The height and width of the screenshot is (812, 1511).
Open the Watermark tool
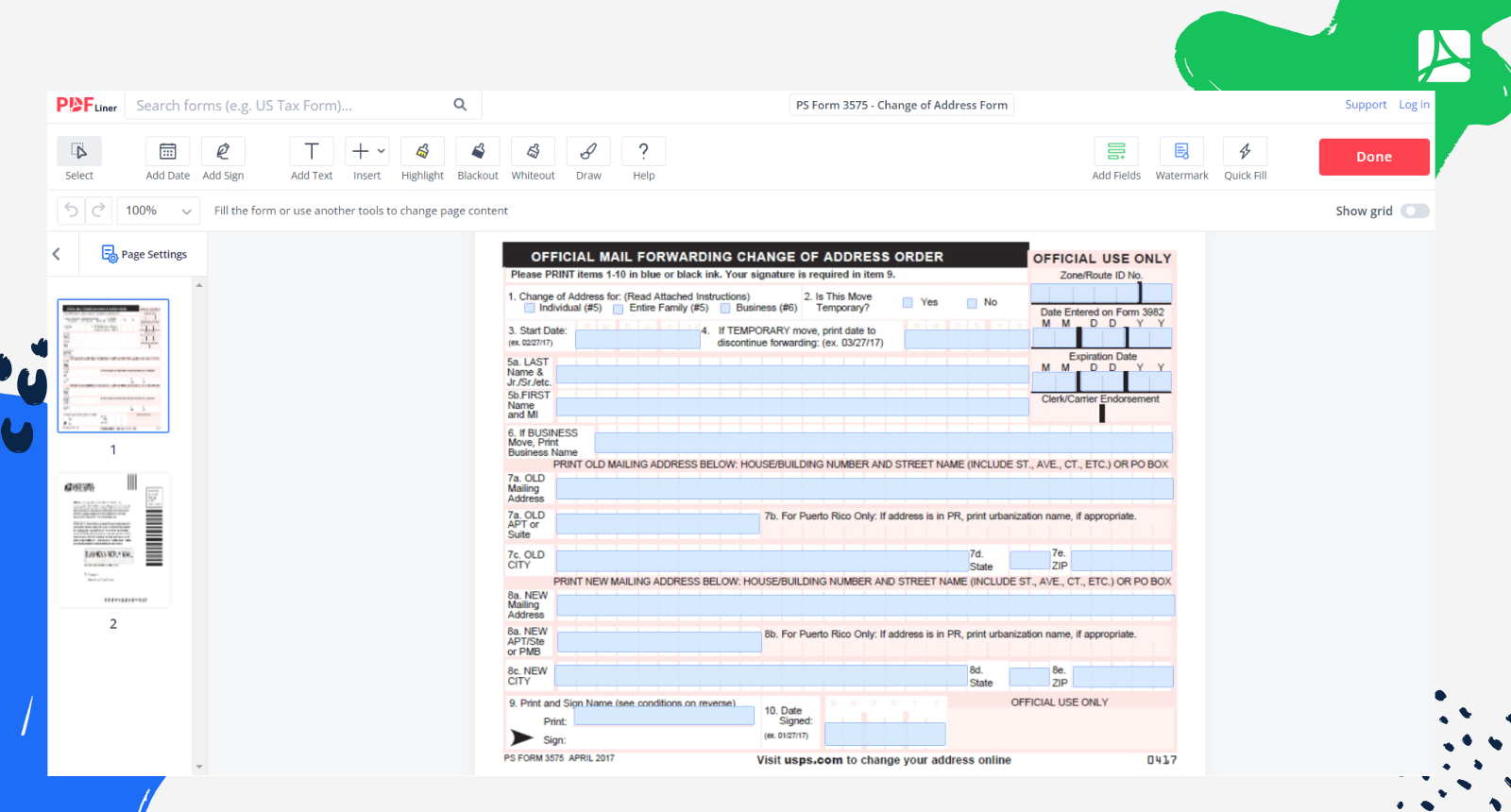1181,152
